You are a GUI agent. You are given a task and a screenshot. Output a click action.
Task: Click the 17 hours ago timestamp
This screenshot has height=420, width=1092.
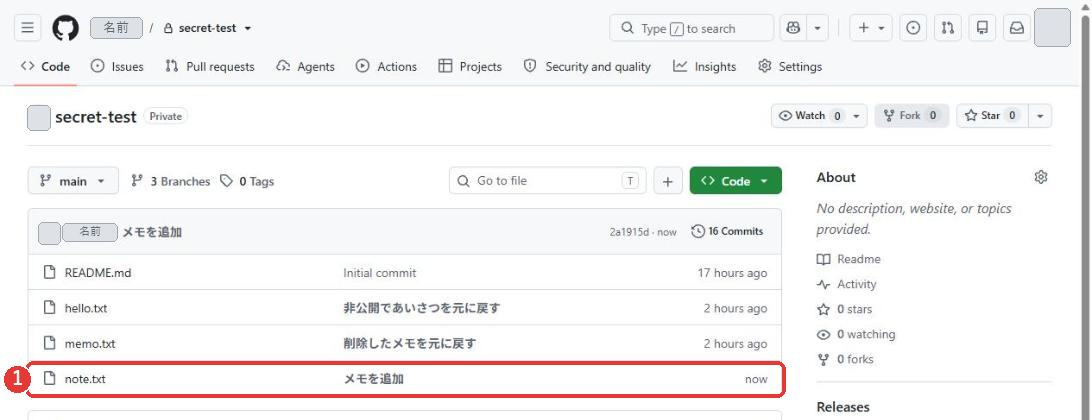tap(733, 273)
